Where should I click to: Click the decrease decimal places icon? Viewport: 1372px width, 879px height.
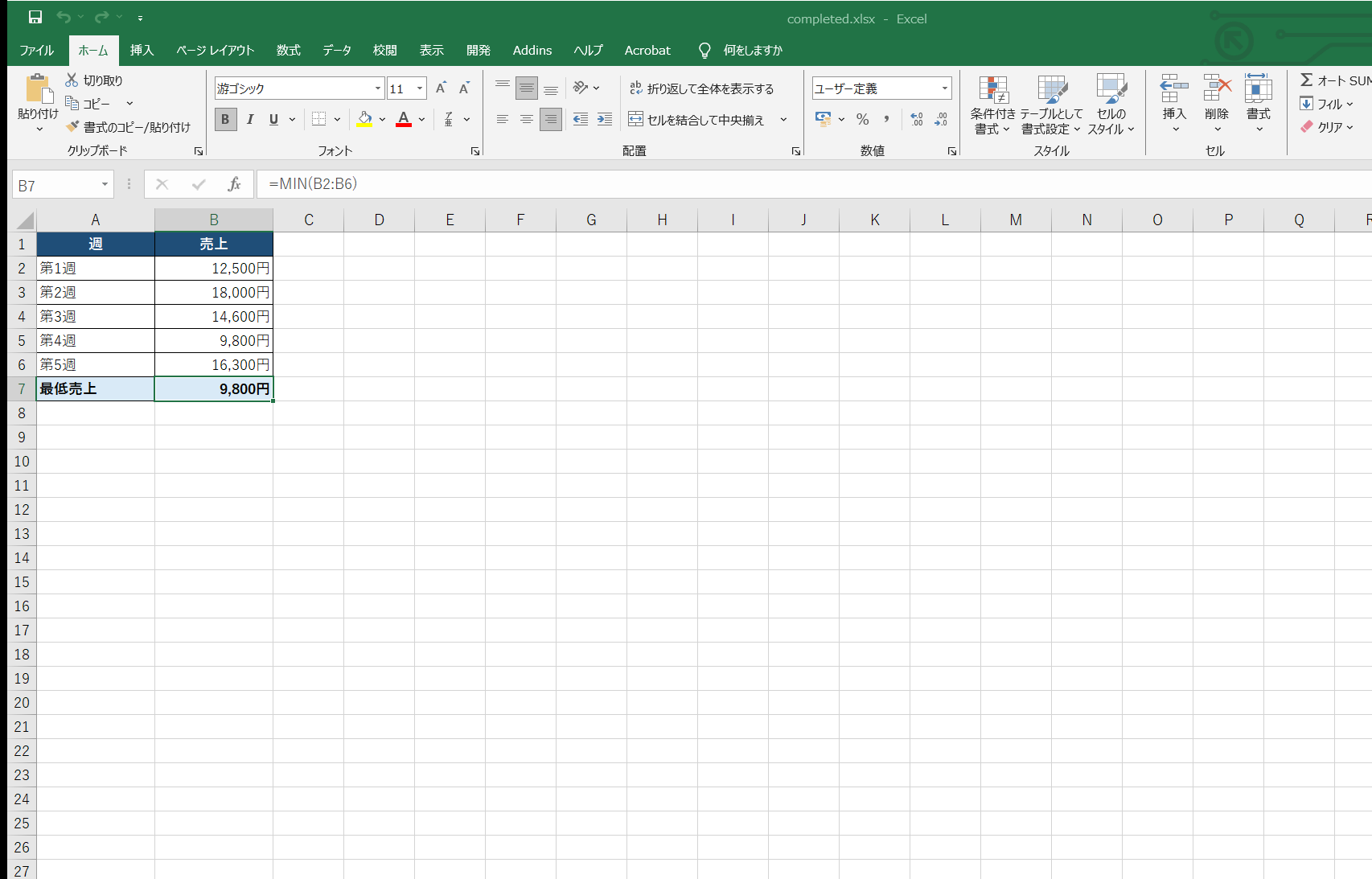pyautogui.click(x=941, y=119)
